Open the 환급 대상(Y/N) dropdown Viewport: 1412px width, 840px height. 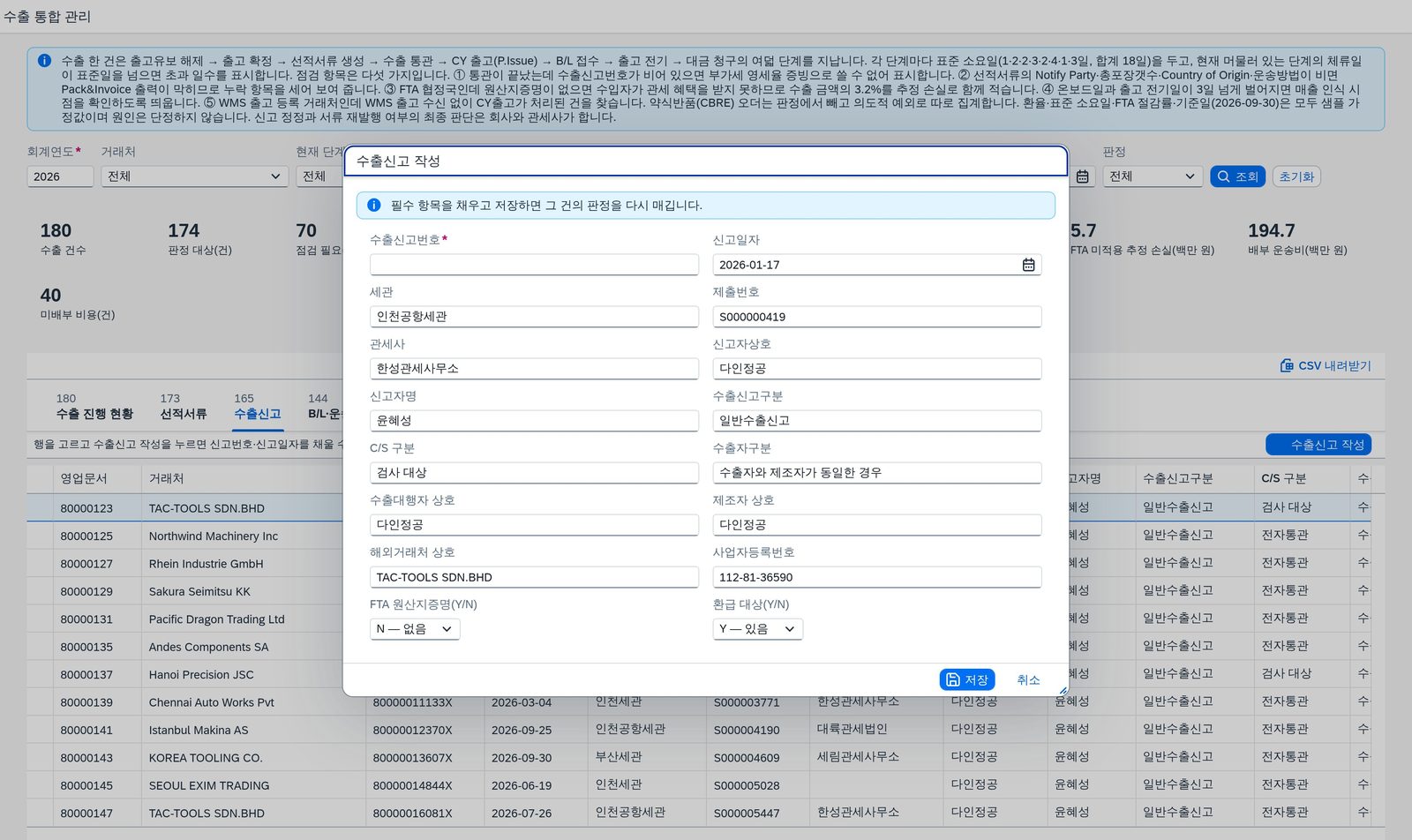[757, 629]
